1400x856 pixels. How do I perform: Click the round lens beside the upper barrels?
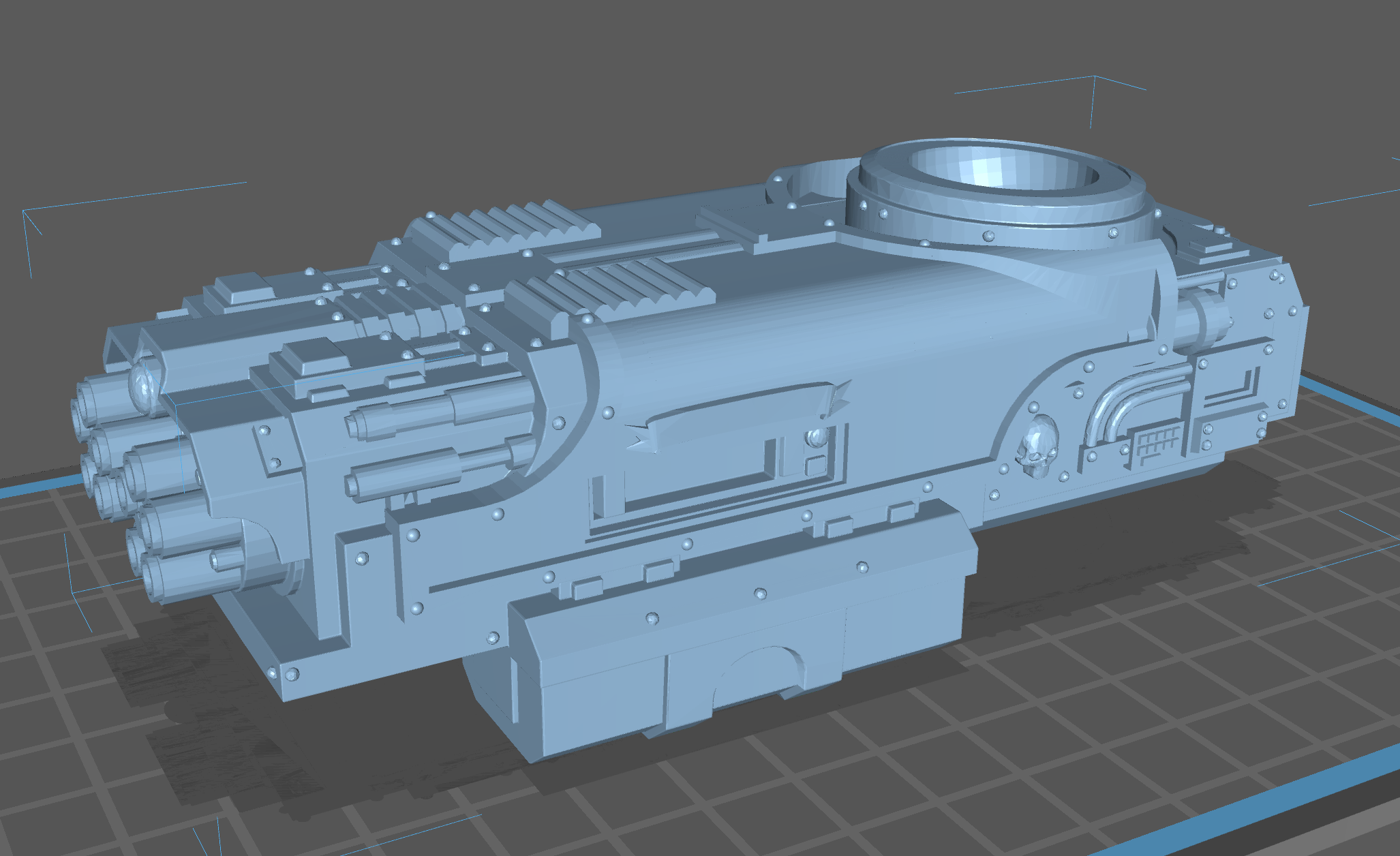(142, 388)
